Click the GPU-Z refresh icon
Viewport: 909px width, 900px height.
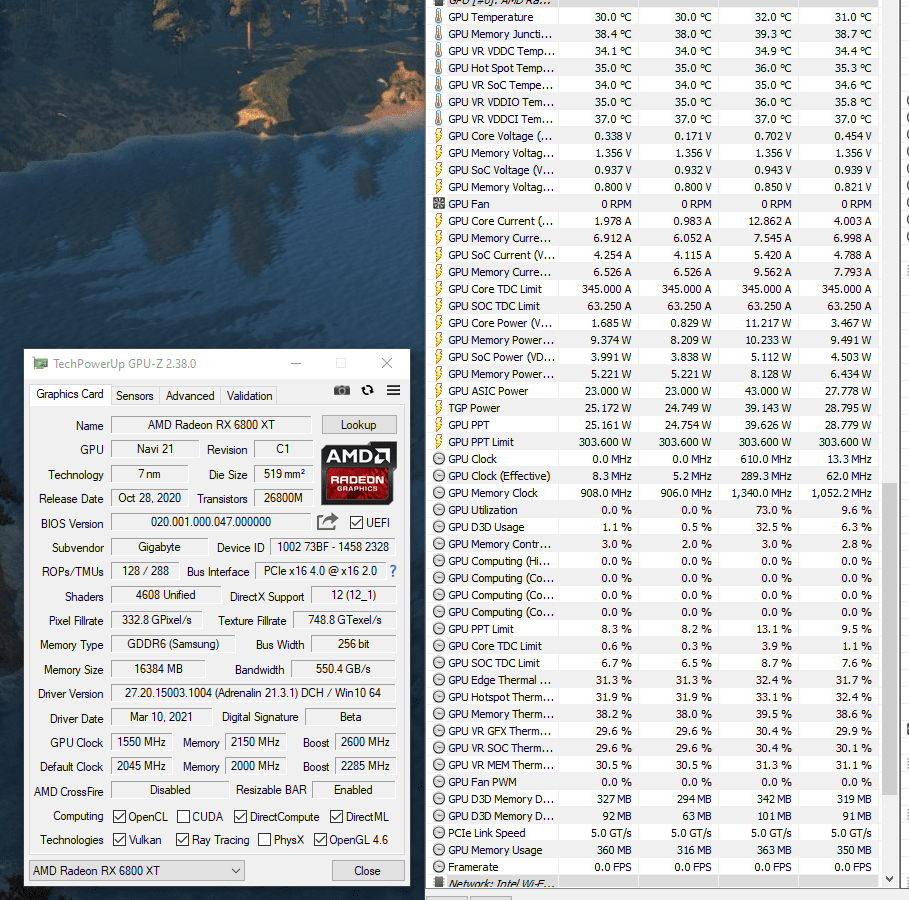[x=368, y=390]
